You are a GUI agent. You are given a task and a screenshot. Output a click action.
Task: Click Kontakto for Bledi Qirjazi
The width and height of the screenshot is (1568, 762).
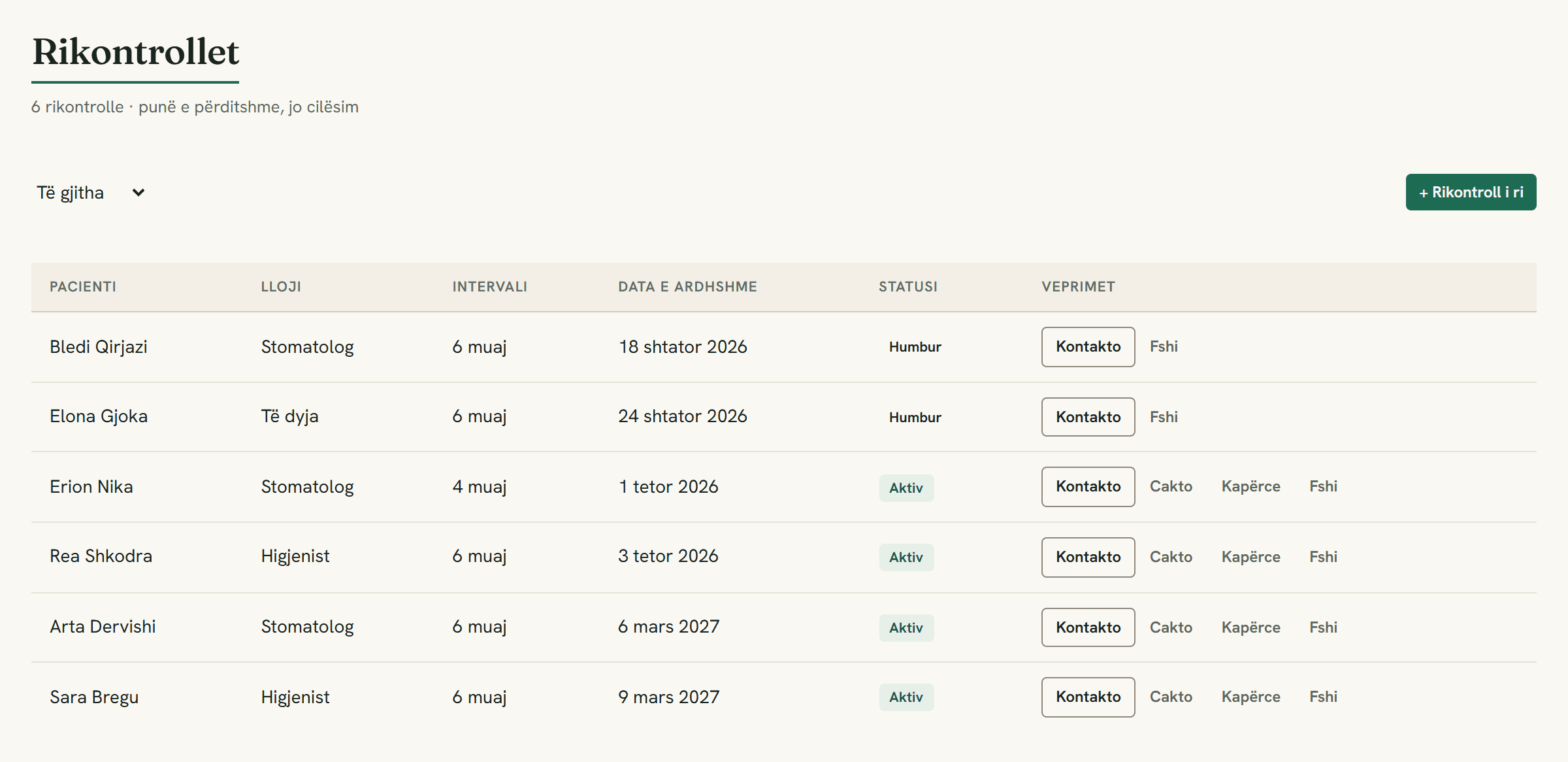pyautogui.click(x=1088, y=347)
